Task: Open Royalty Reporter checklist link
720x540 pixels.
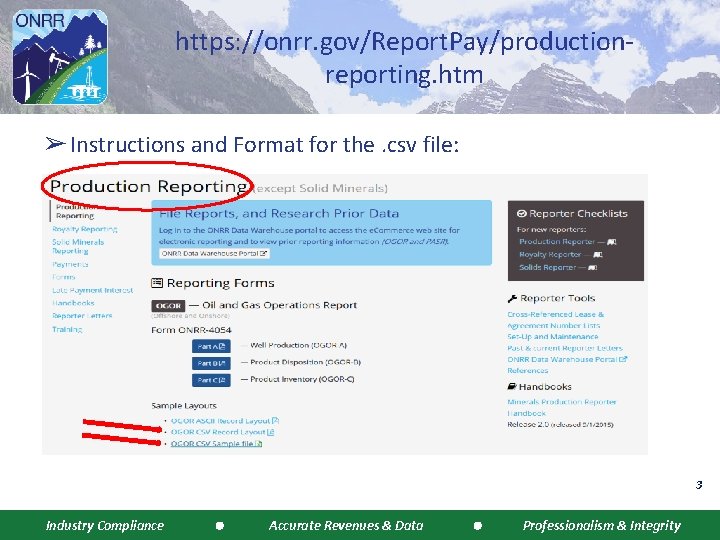Action: pos(550,254)
